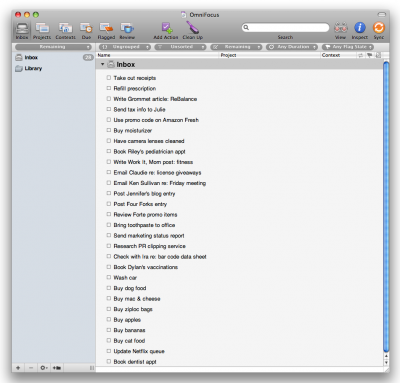Open the Review toolbar icon

[x=127, y=28]
